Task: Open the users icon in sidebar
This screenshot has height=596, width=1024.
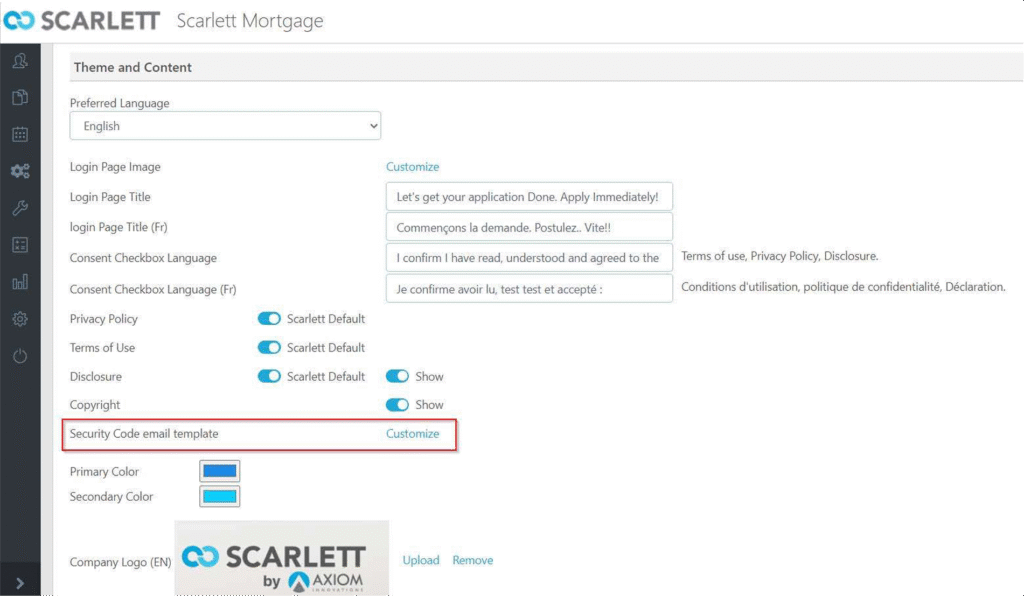Action: pos(20,61)
